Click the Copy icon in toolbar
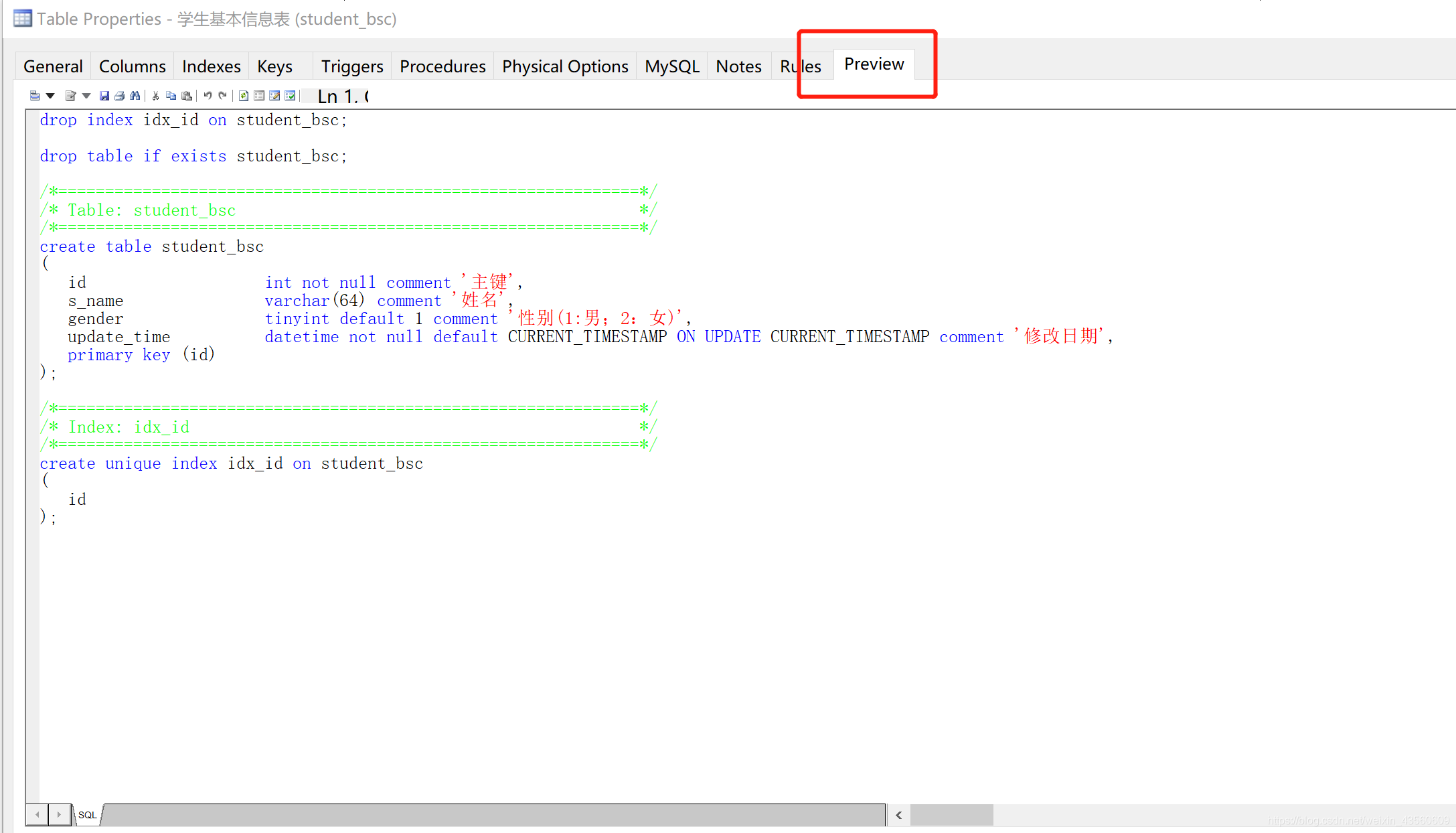Screen dimensions: 1456x833 [x=171, y=96]
